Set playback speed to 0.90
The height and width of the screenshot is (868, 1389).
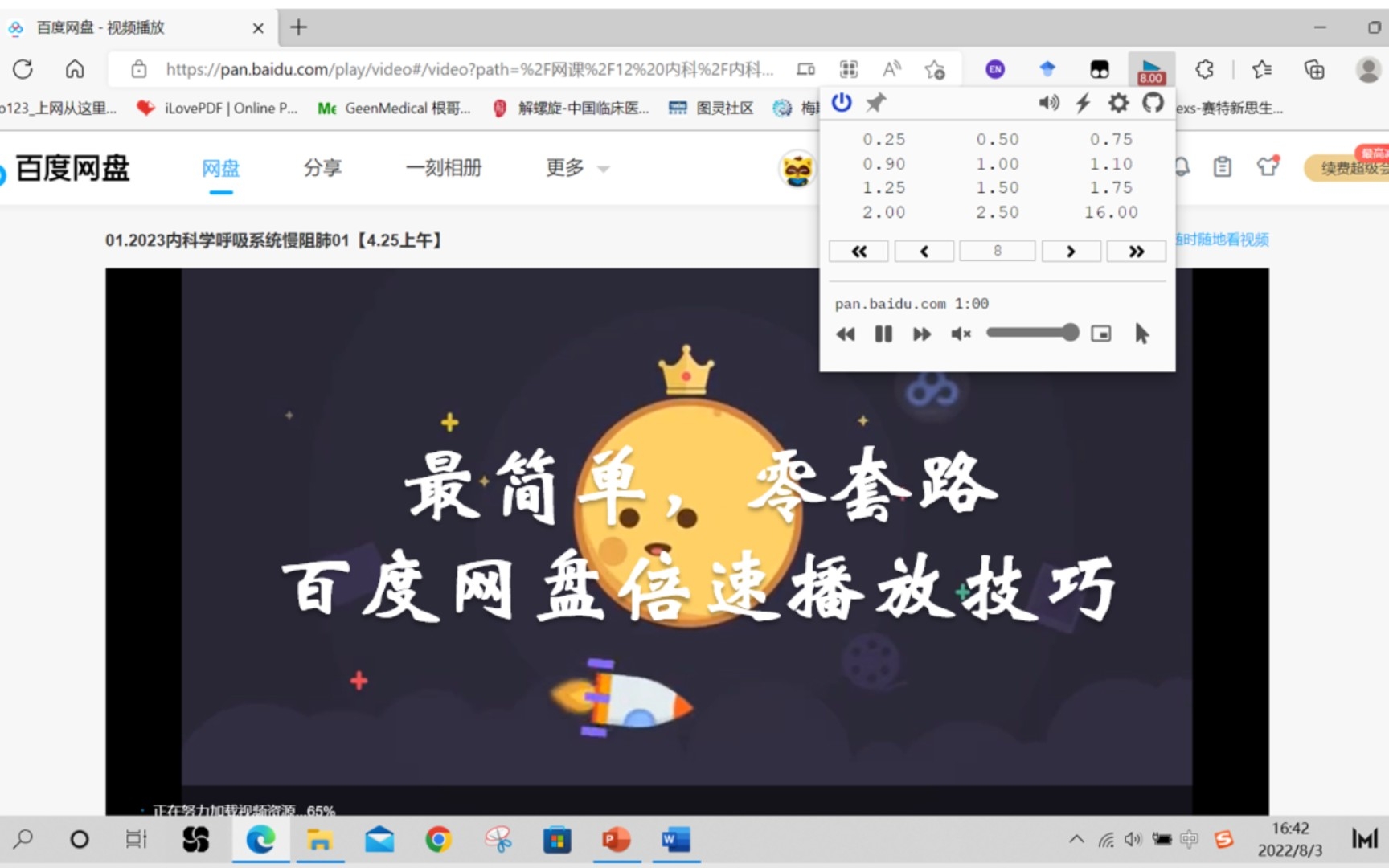click(884, 164)
